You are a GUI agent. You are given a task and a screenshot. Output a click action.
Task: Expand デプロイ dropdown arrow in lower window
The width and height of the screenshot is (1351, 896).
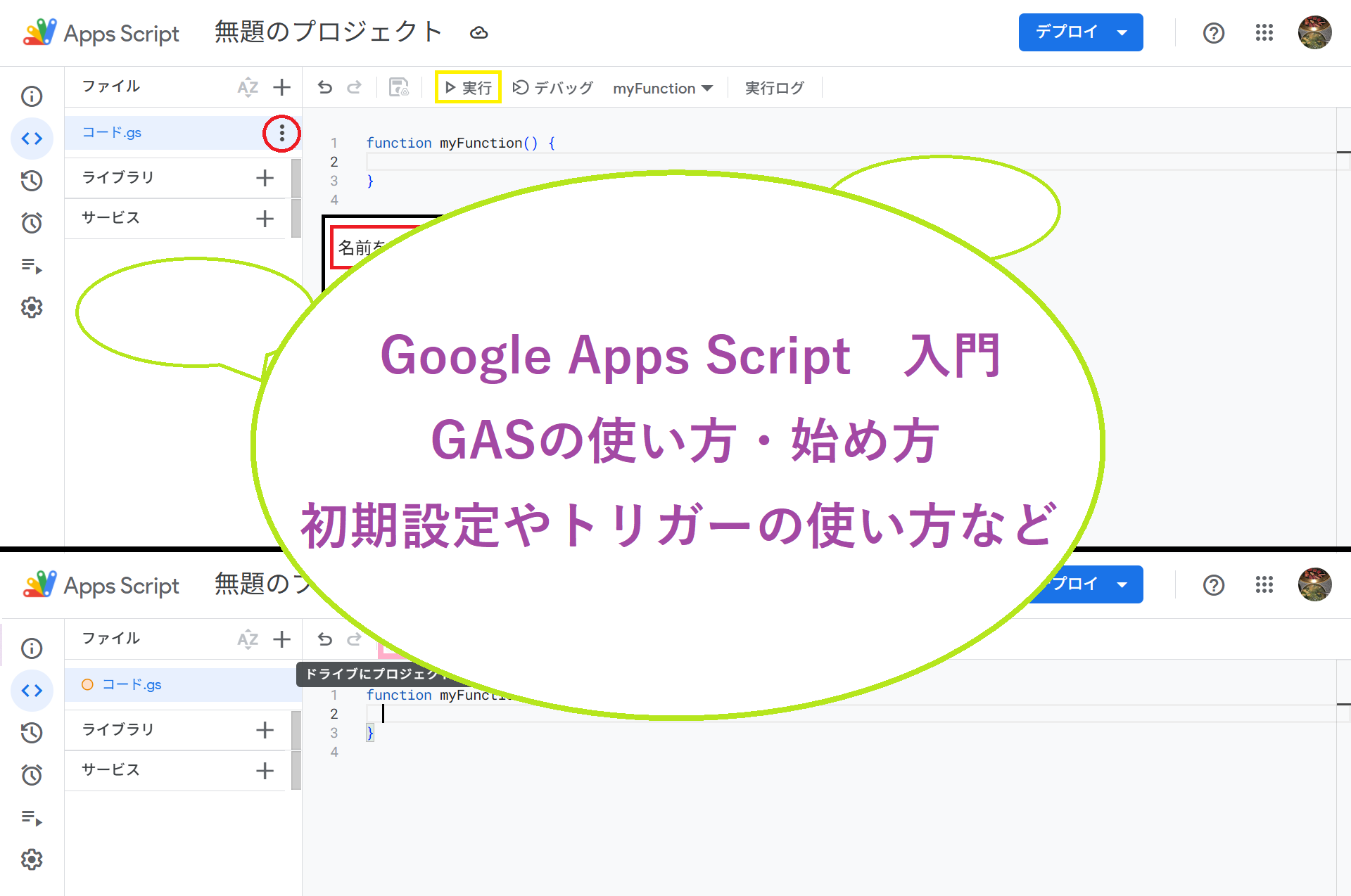pos(1122,584)
